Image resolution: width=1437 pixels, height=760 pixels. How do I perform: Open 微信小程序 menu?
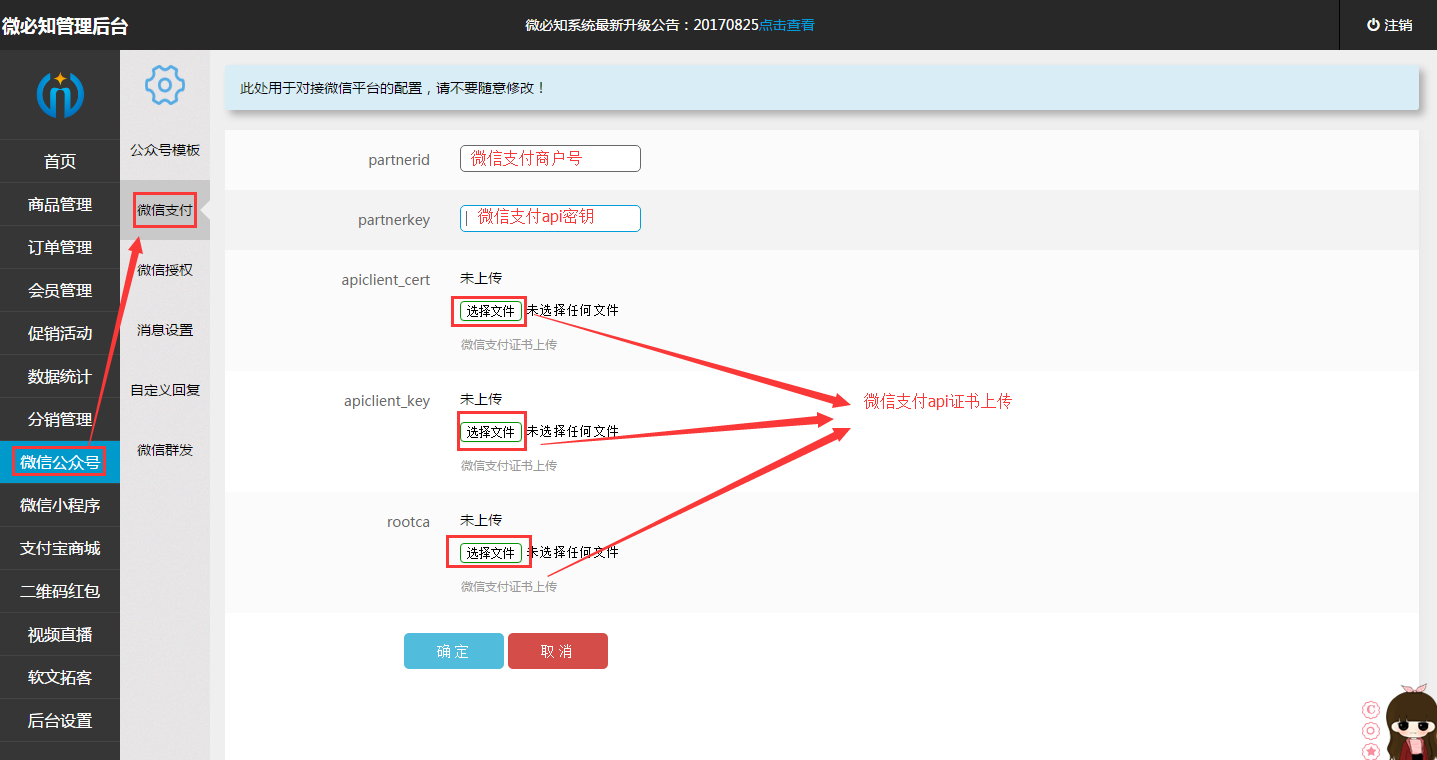point(60,505)
